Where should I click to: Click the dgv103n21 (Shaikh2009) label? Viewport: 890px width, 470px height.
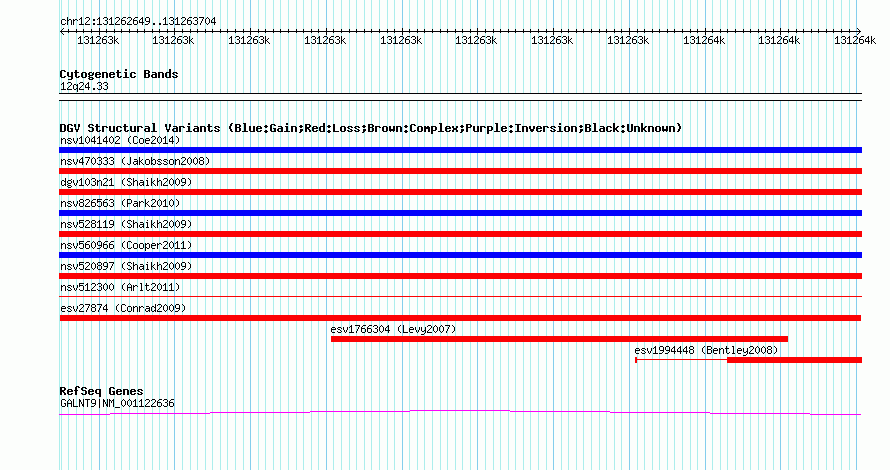[126, 182]
